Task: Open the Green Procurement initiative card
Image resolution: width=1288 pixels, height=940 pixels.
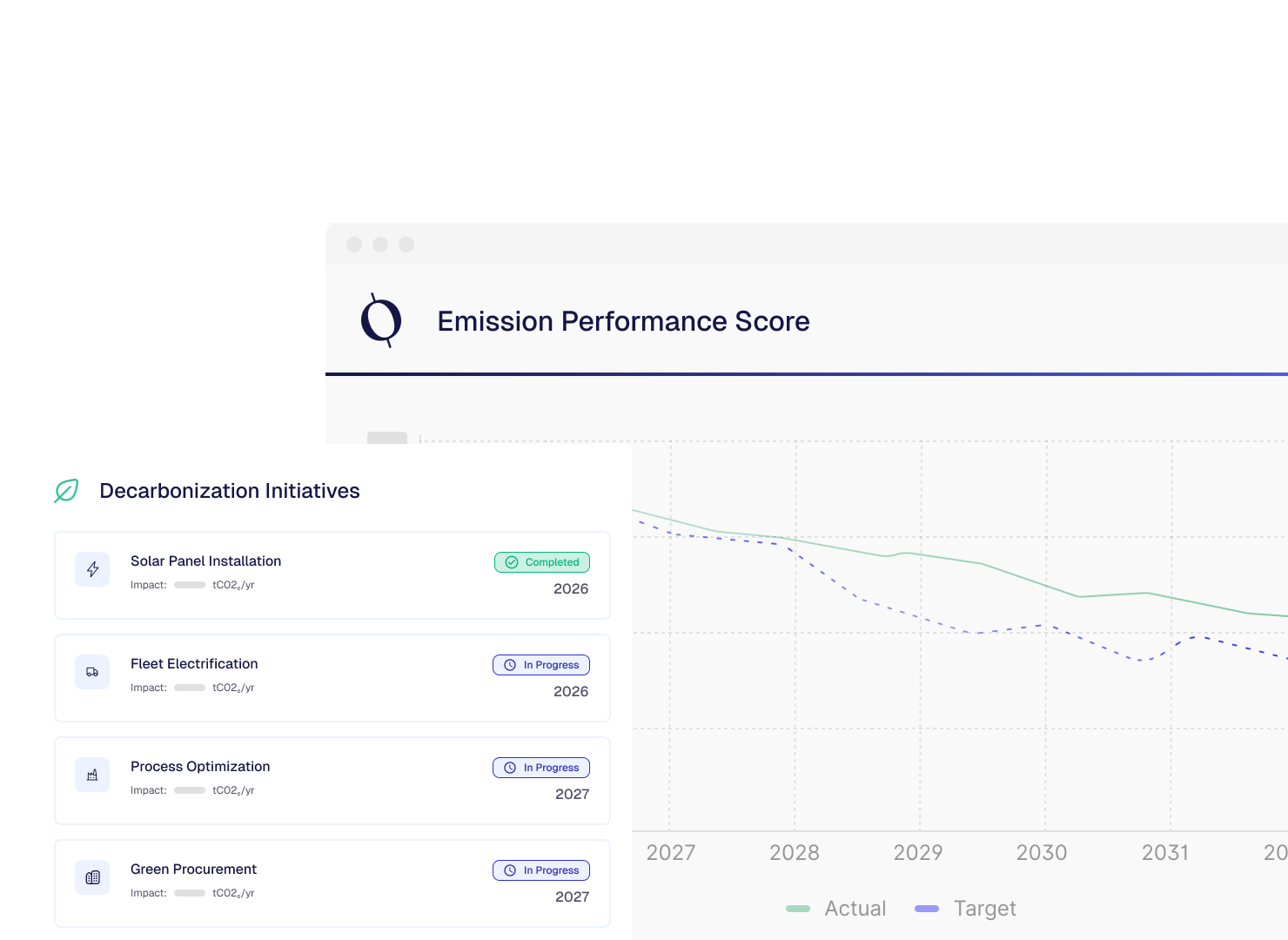Action: pyautogui.click(x=332, y=883)
